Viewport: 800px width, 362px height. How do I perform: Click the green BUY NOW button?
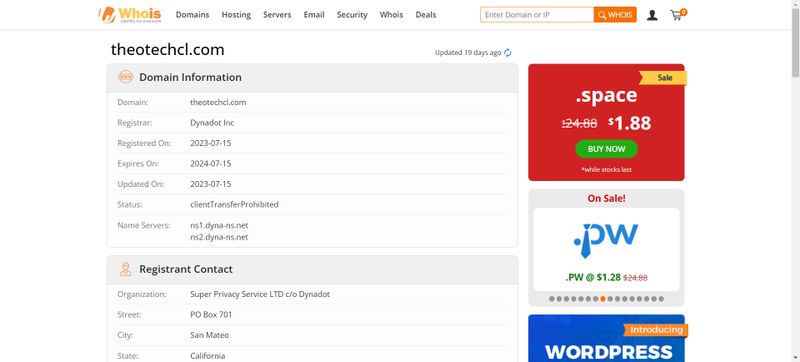point(606,149)
